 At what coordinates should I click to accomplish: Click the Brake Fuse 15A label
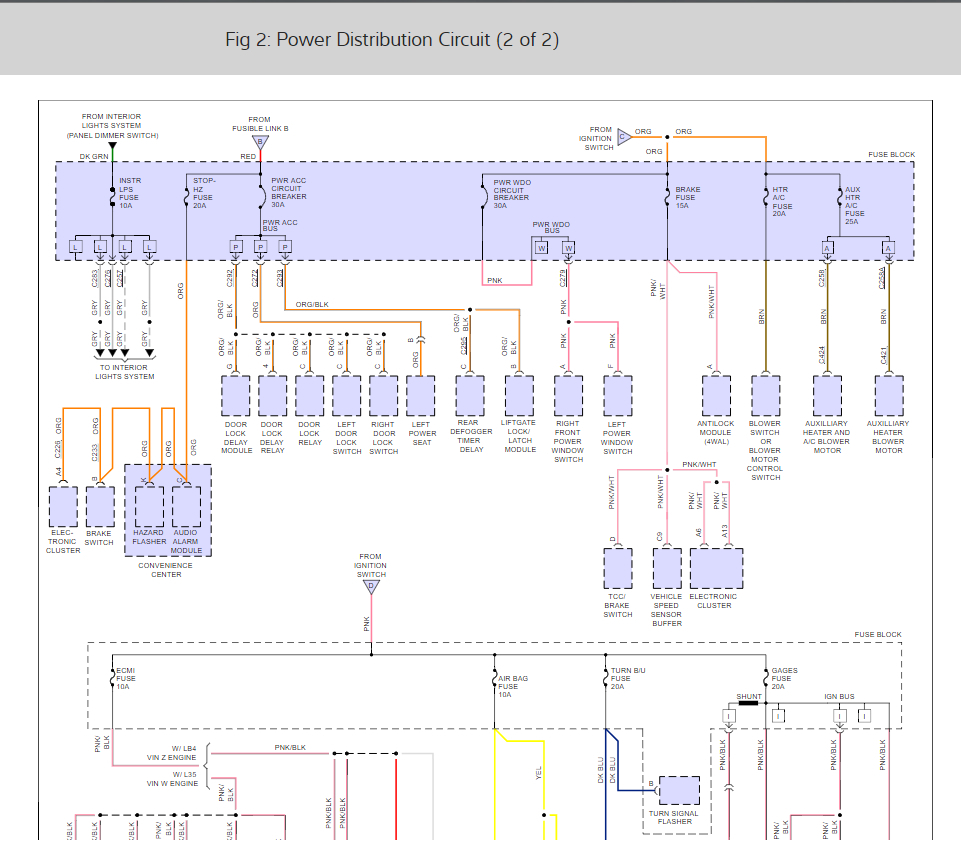(688, 197)
